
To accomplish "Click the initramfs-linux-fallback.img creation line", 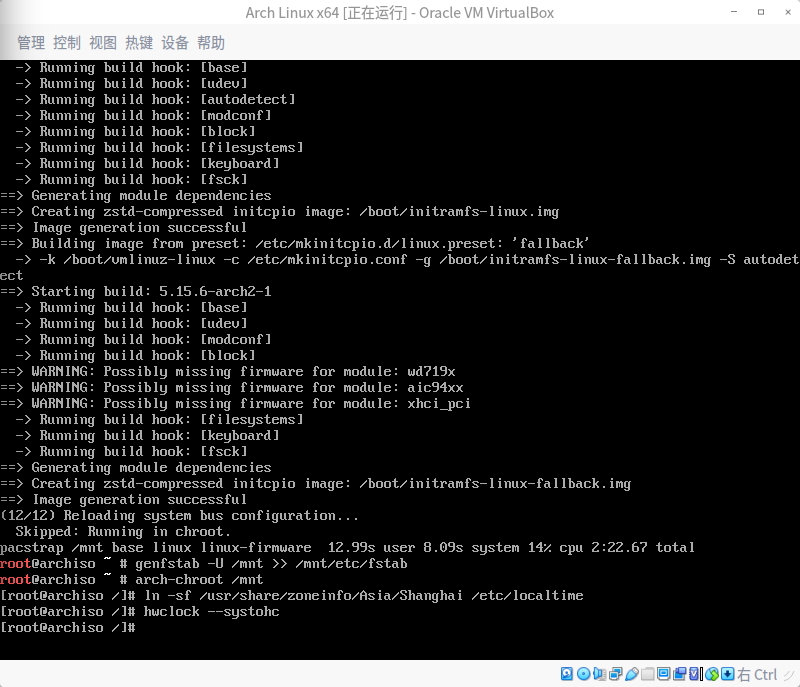I will pyautogui.click(x=315, y=483).
